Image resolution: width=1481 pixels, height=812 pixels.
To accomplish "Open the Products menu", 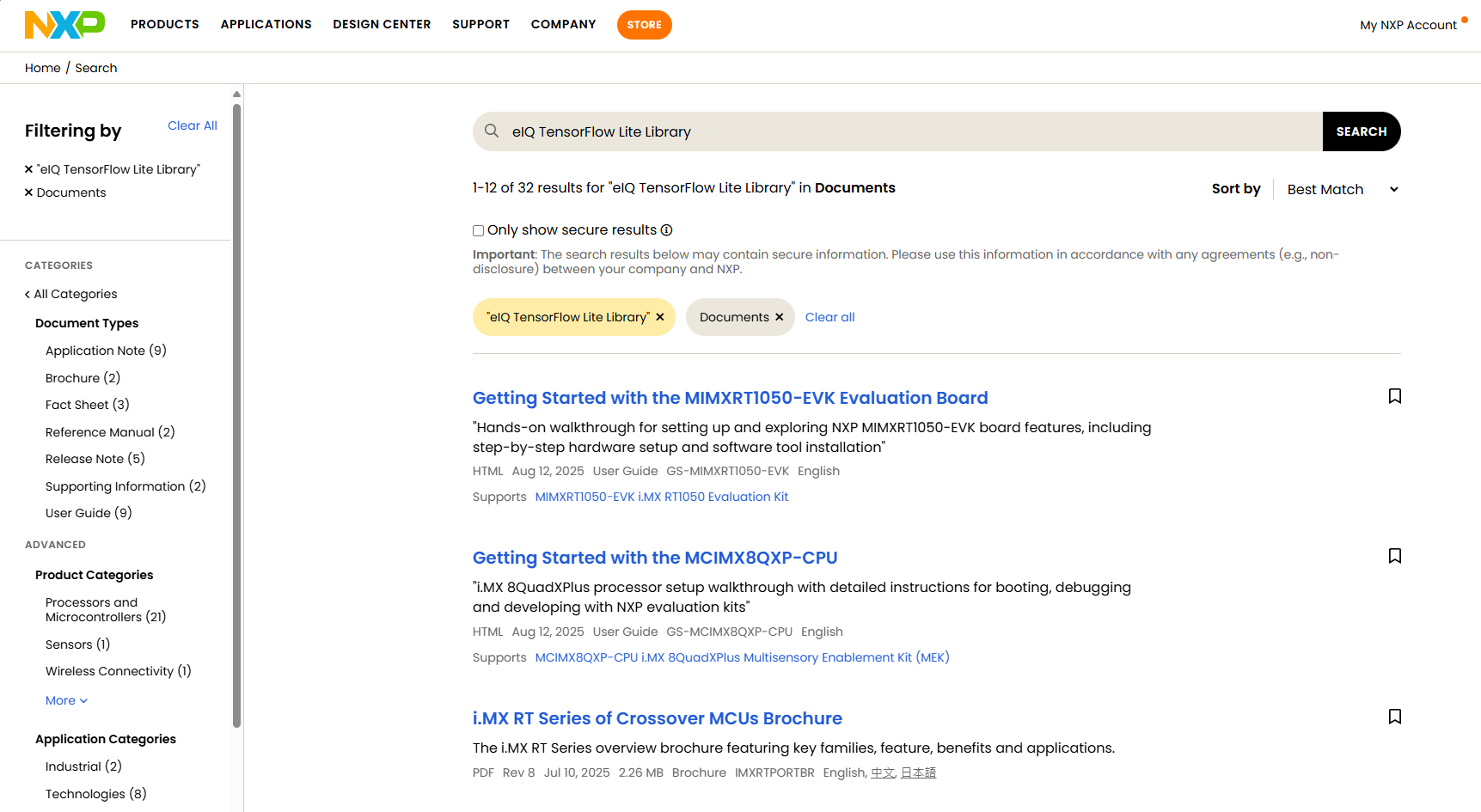I will click(165, 24).
